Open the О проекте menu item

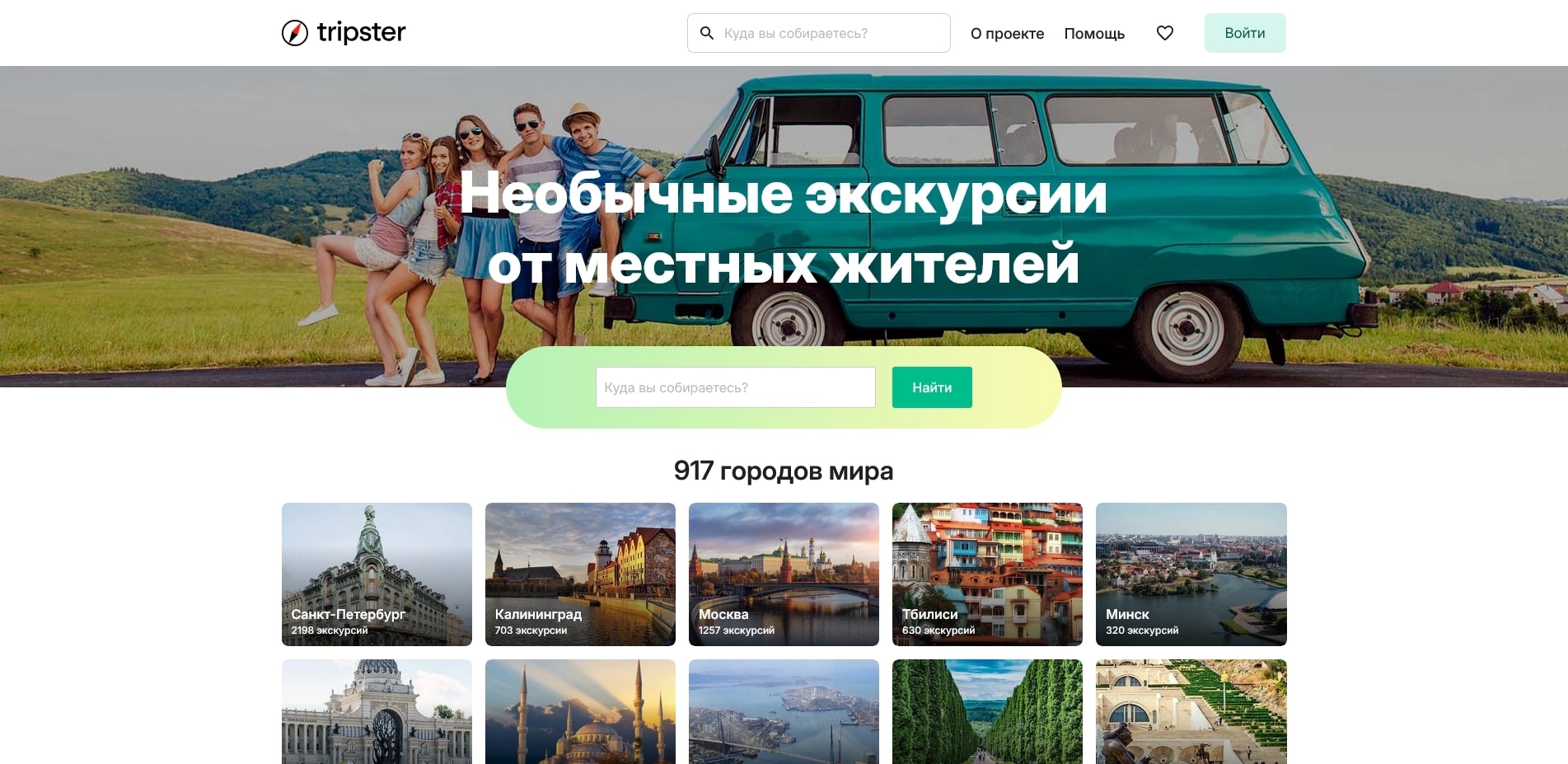[x=1007, y=33]
